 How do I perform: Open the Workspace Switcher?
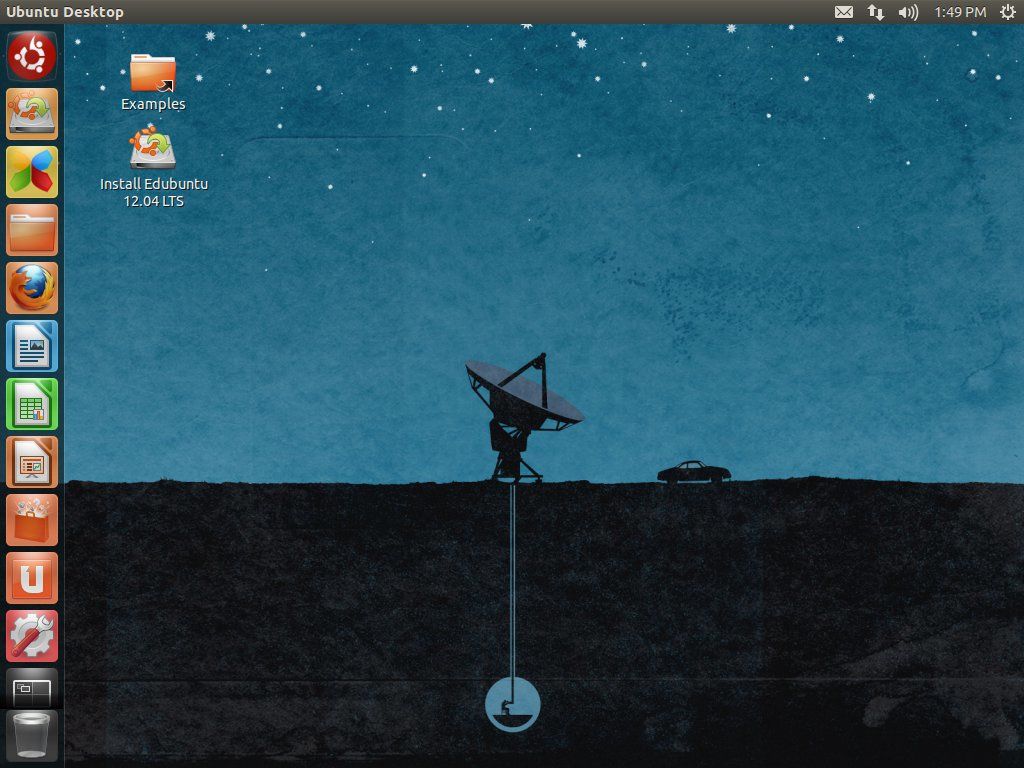pos(32,689)
